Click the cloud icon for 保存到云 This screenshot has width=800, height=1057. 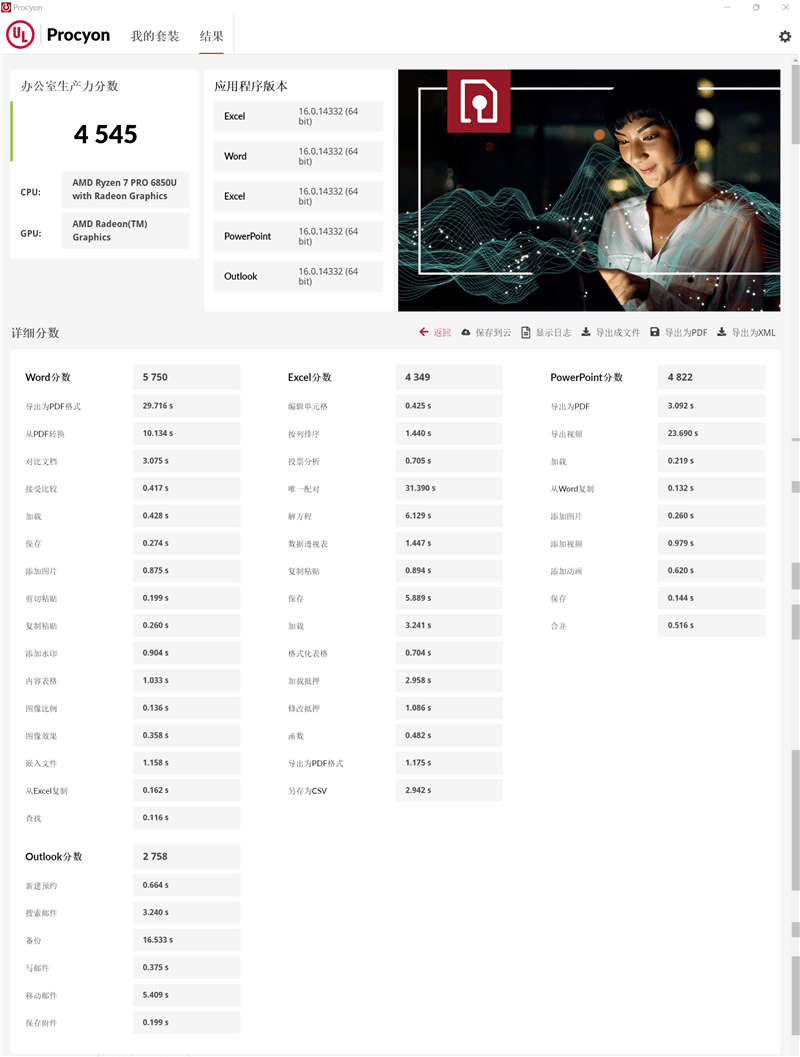[466, 332]
